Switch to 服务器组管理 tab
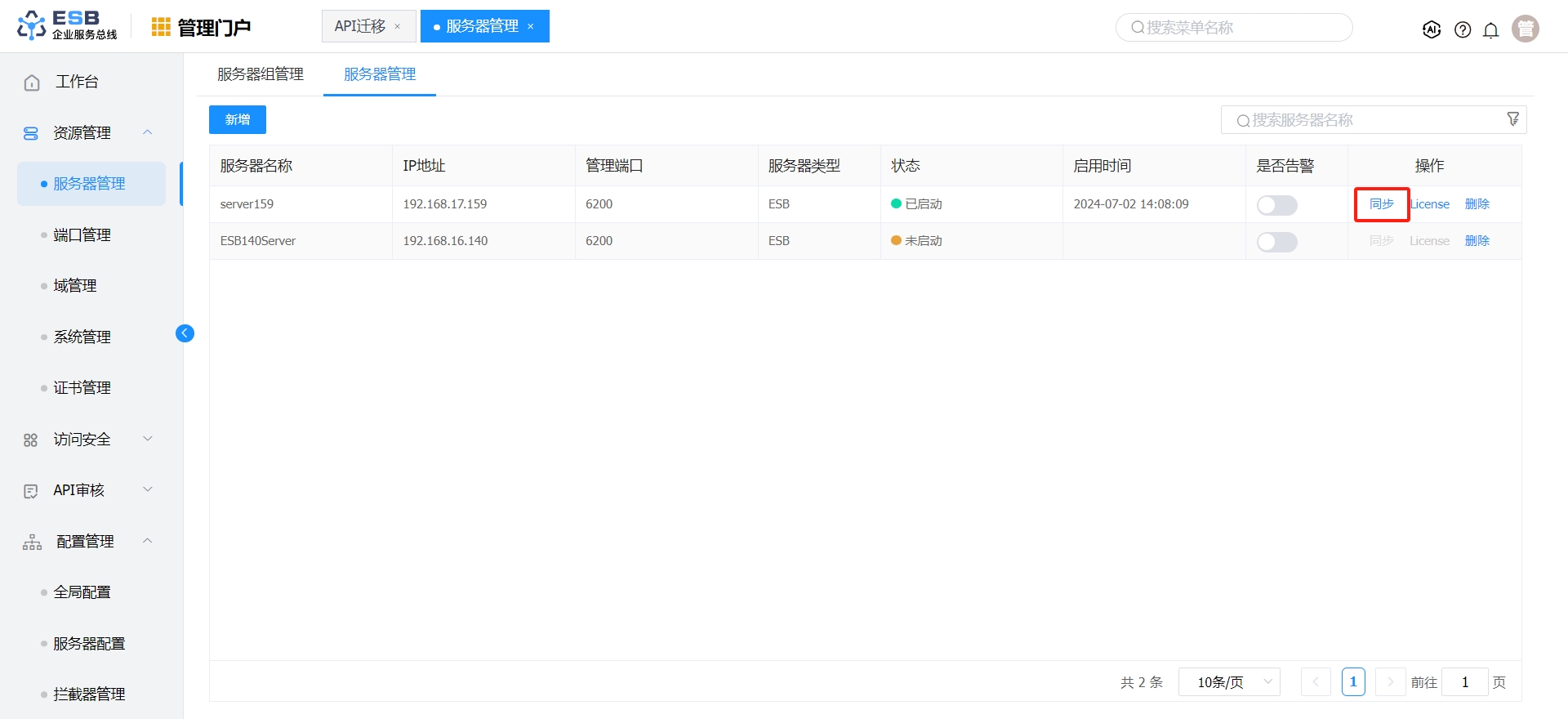This screenshot has height=719, width=1568. pos(261,74)
